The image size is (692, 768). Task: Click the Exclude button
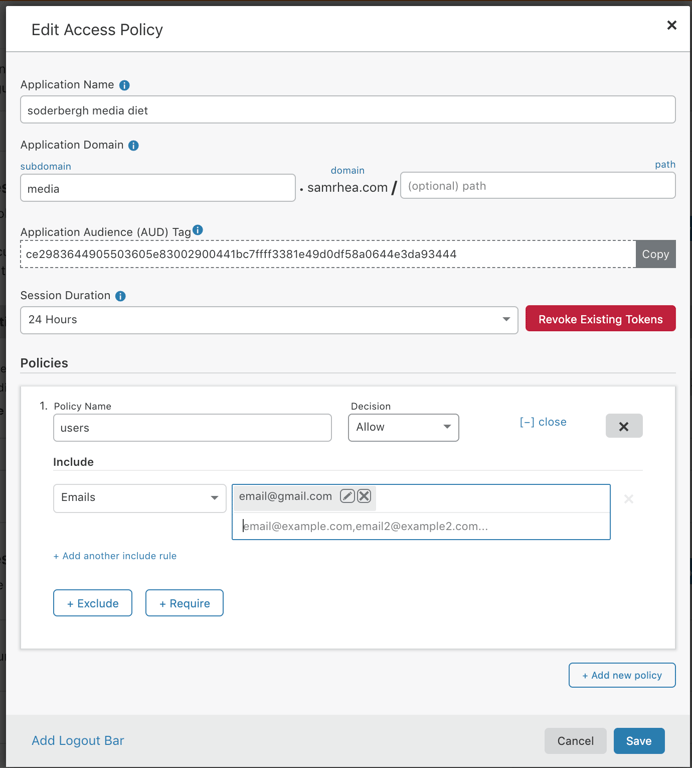[x=93, y=603]
